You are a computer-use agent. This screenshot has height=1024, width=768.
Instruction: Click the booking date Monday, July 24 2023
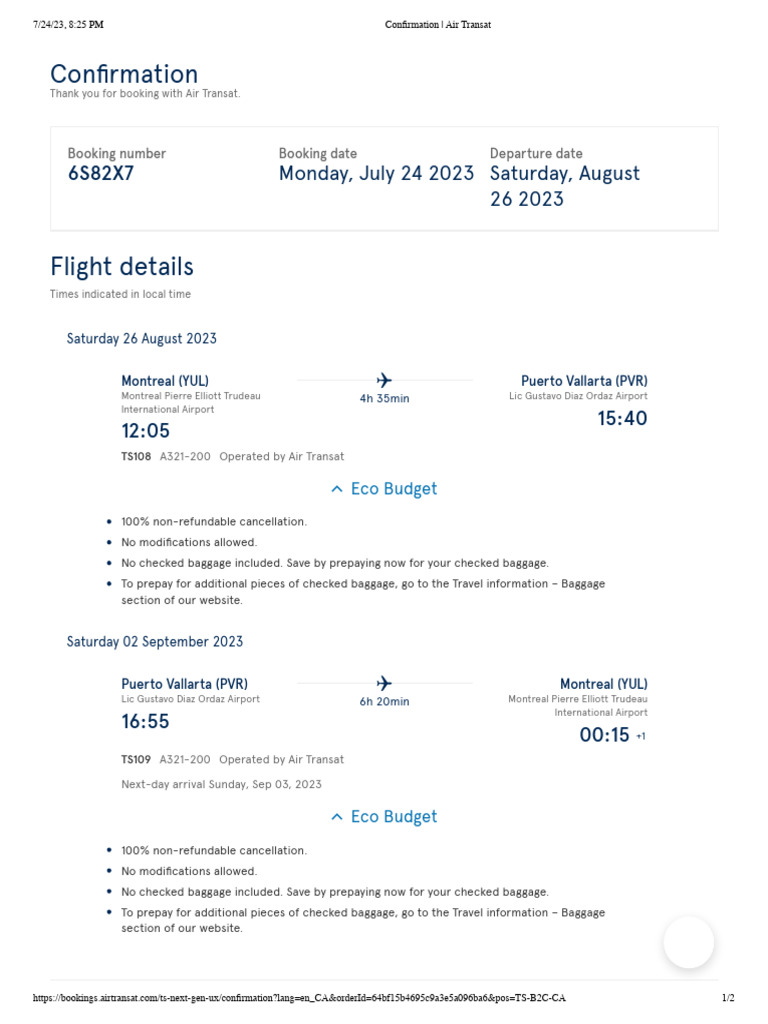[x=376, y=173]
